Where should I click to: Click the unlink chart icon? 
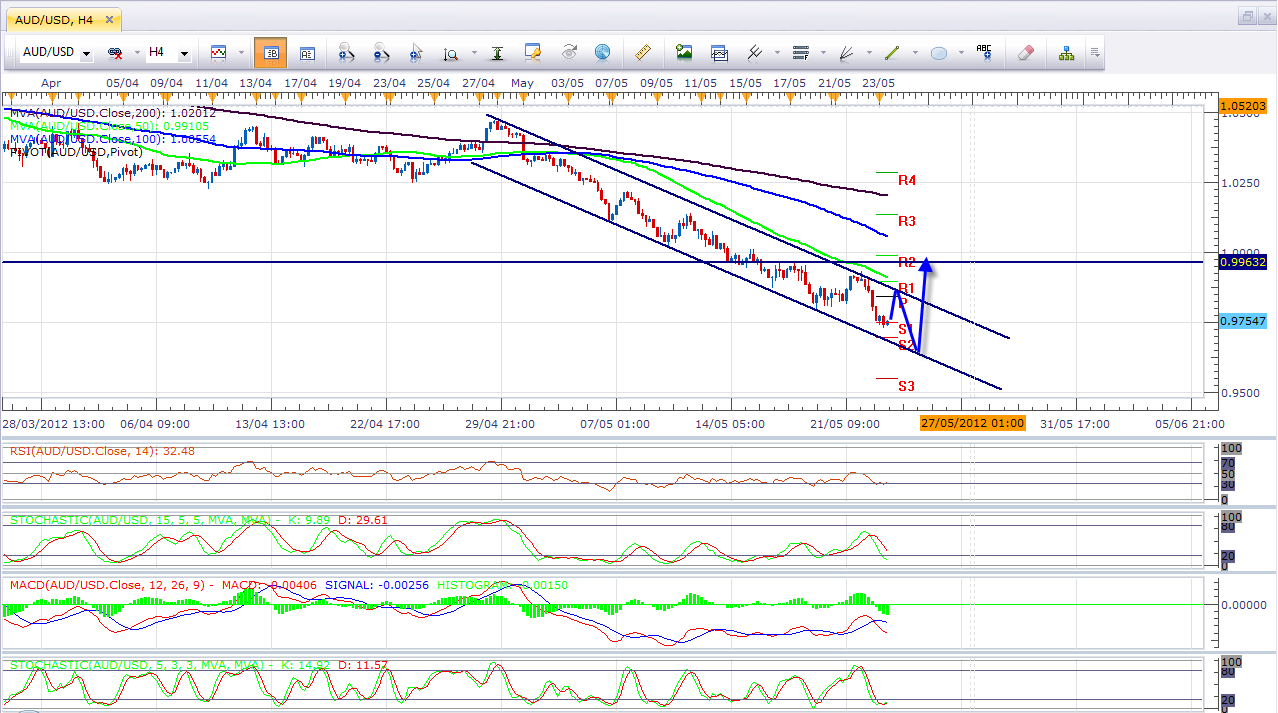click(115, 53)
